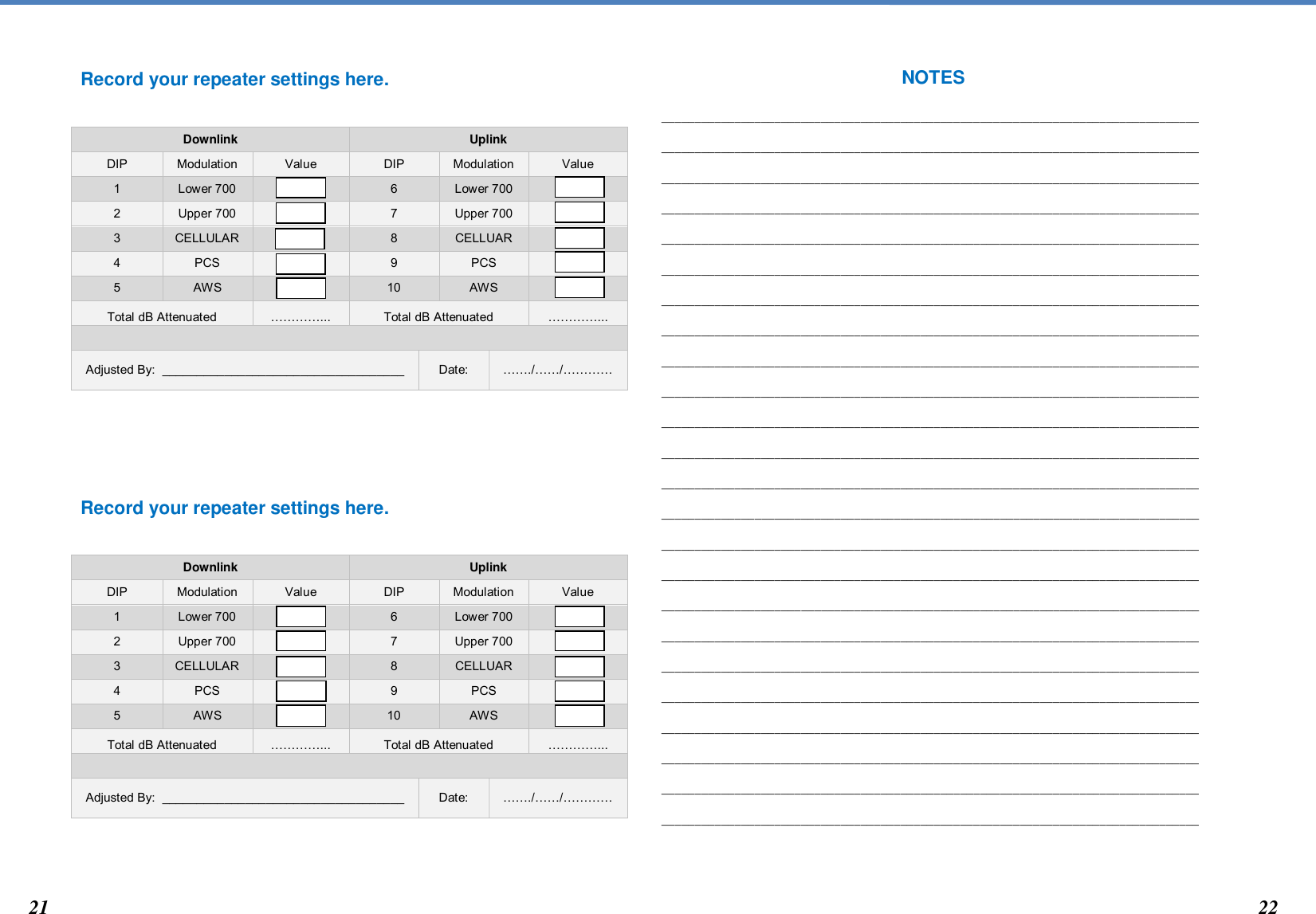Screen dimensions: 1316x914
Task: Click the first ruled line under NOTES
Action: pyautogui.click(x=929, y=121)
